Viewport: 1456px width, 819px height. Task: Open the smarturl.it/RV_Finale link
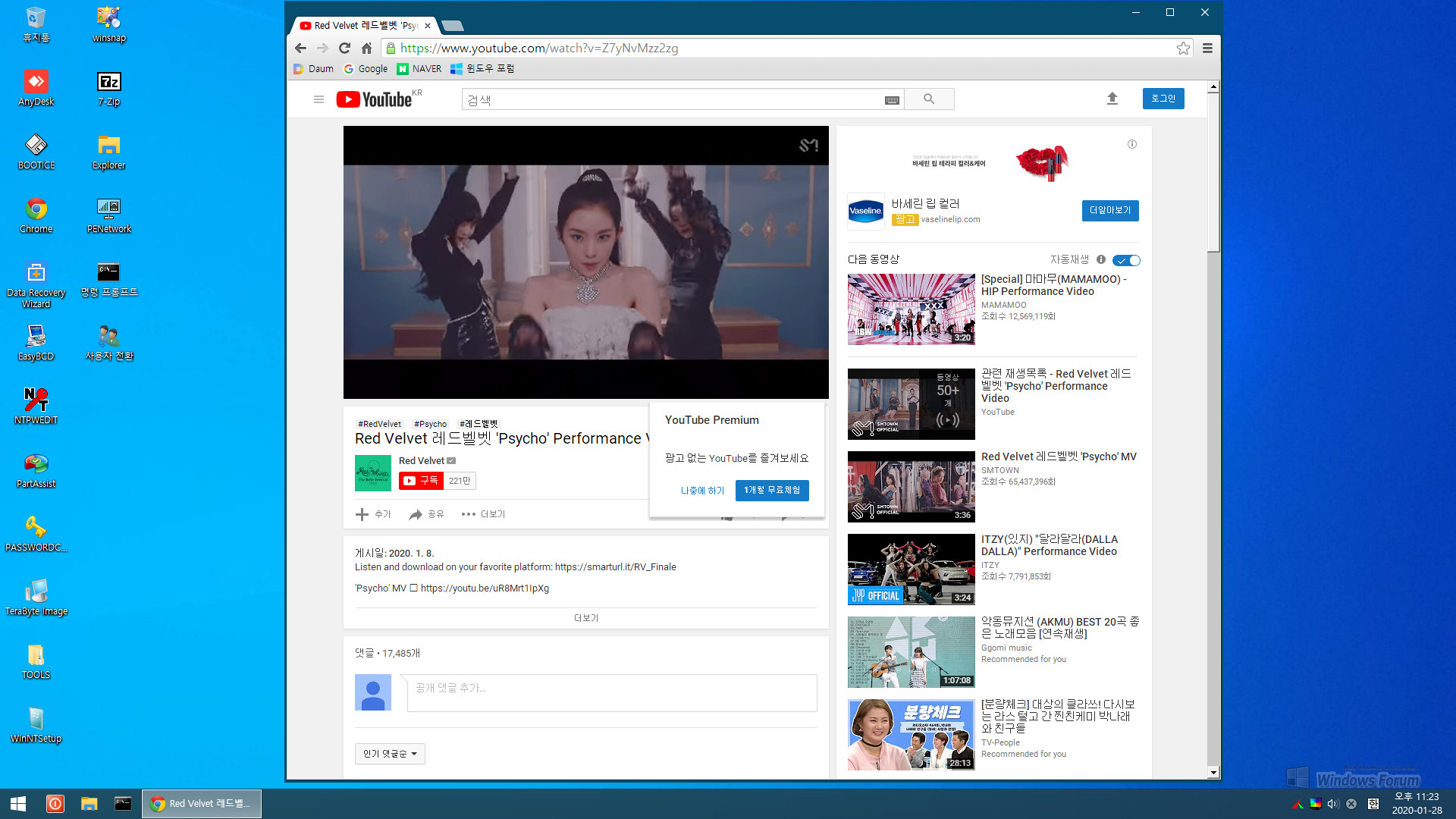point(615,566)
